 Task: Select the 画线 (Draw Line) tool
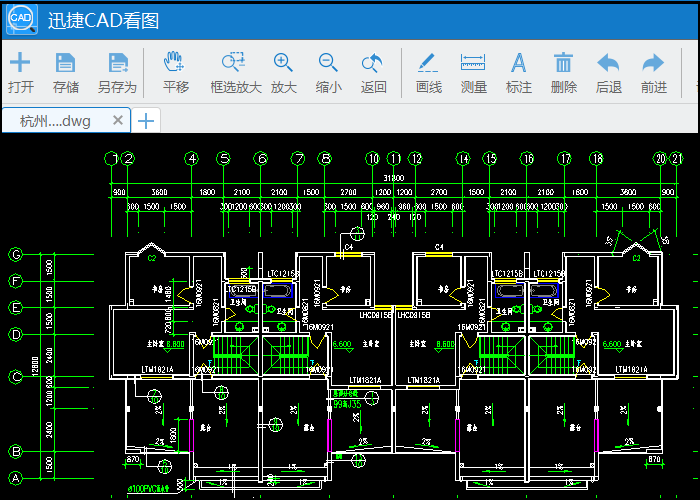point(429,72)
